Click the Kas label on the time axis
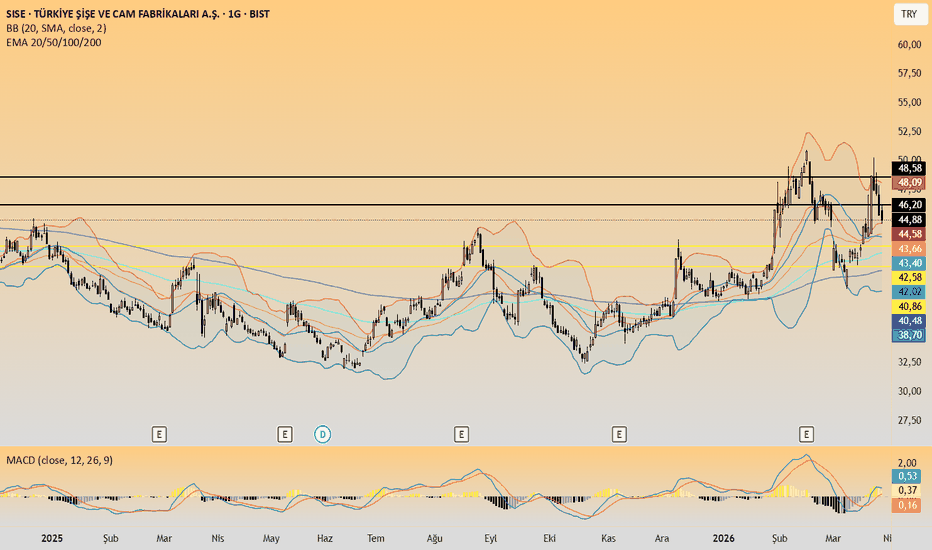This screenshot has height=550, width=932. [x=608, y=538]
